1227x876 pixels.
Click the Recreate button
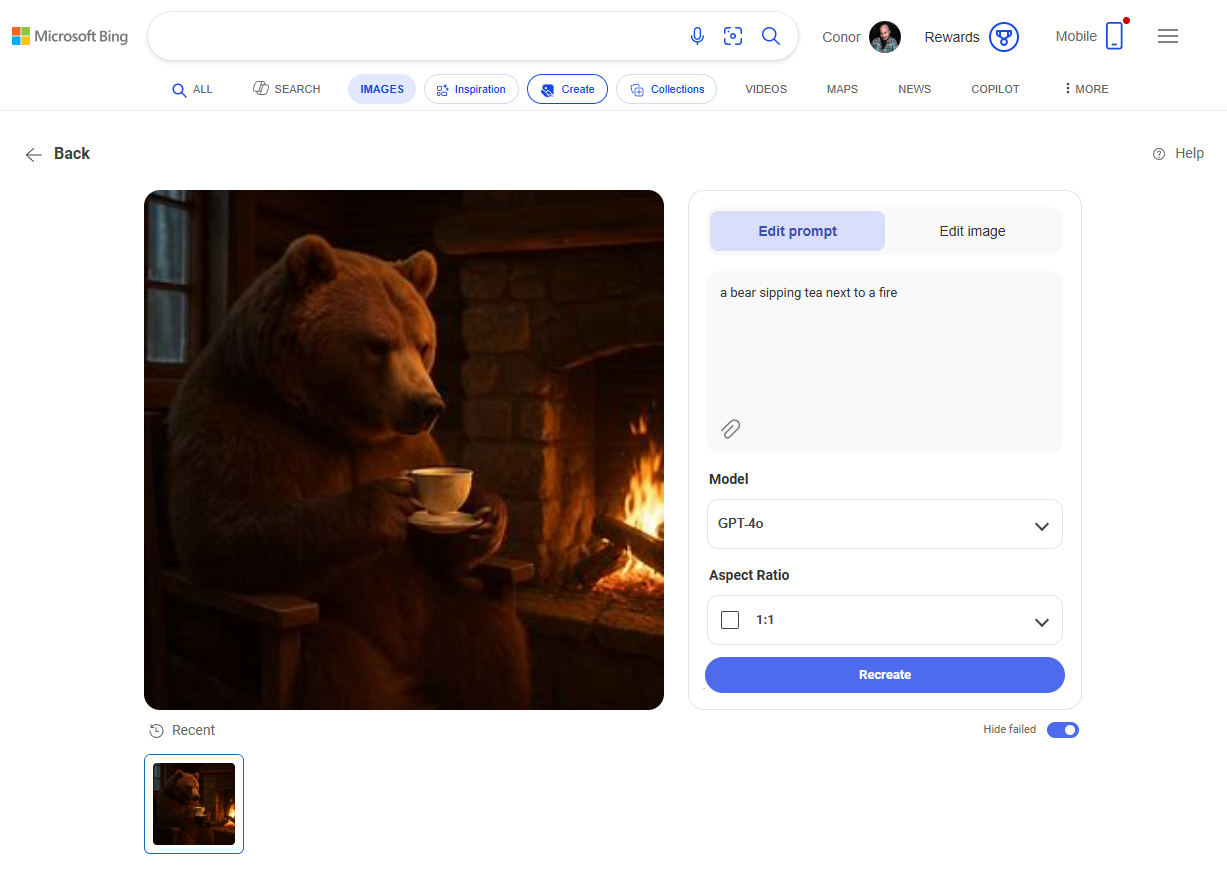(x=884, y=675)
